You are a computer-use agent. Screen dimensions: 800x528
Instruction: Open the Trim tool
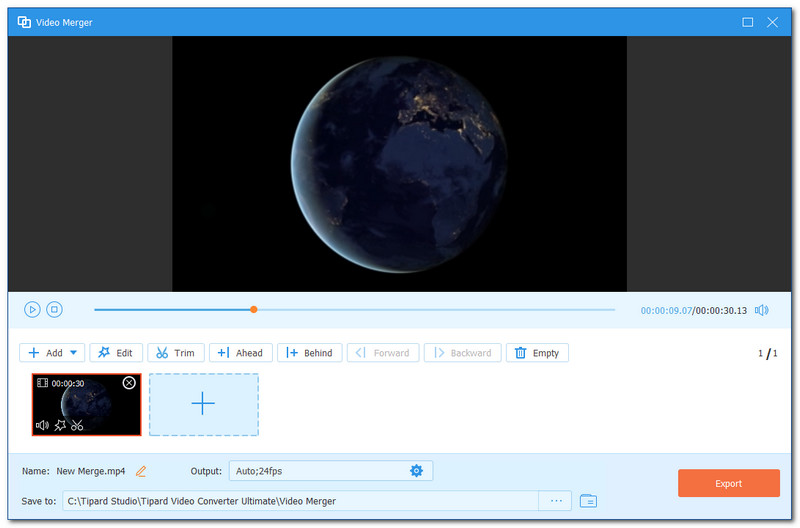click(176, 353)
